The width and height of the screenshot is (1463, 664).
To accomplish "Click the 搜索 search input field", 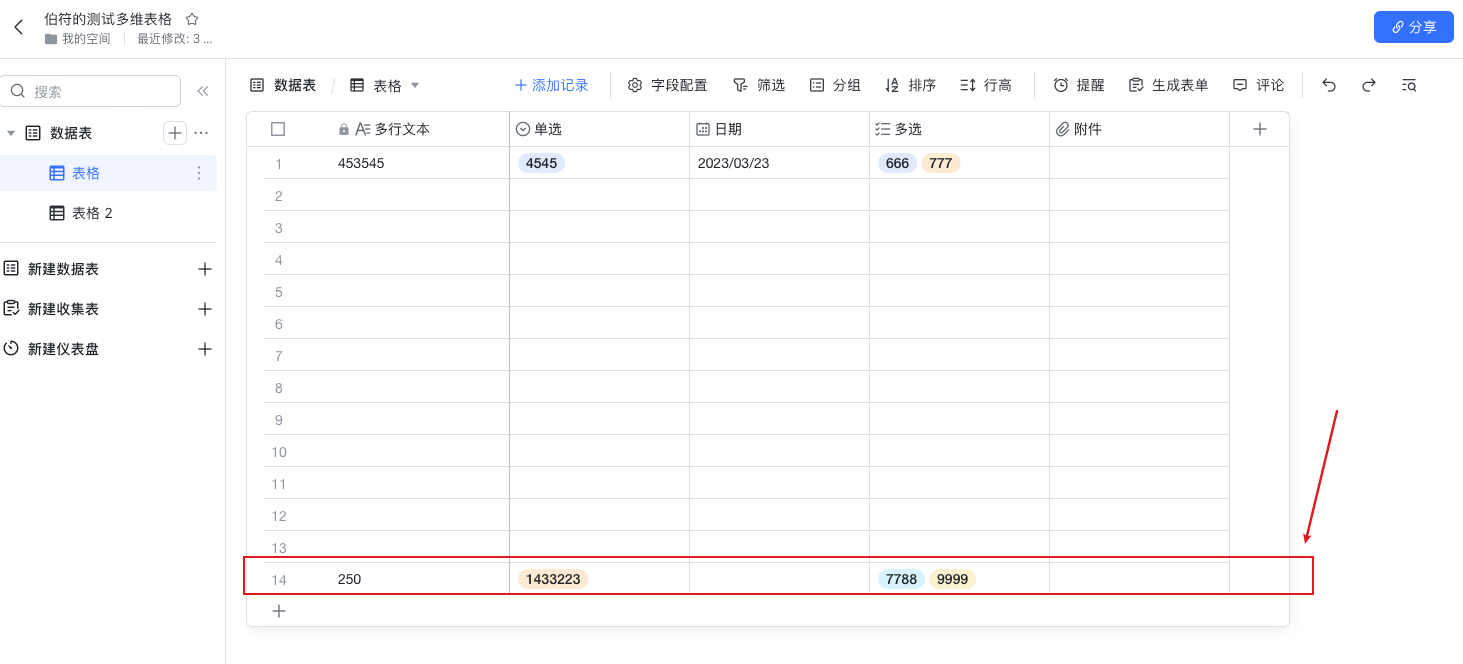I will (102, 91).
